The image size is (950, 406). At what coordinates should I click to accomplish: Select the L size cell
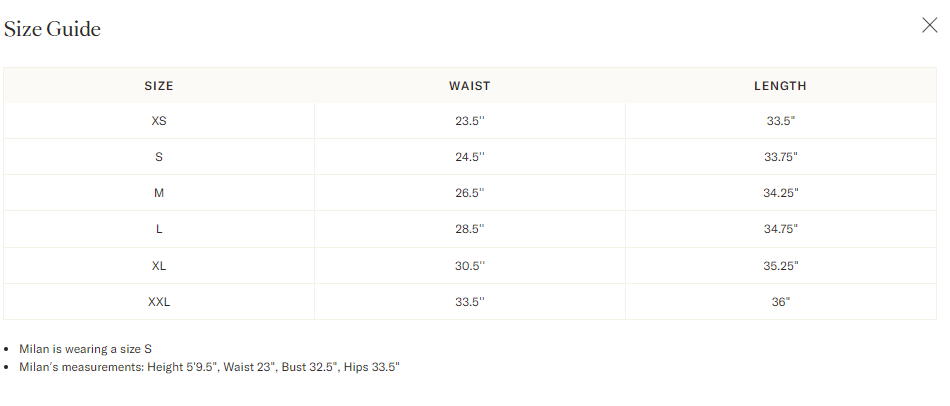click(159, 229)
